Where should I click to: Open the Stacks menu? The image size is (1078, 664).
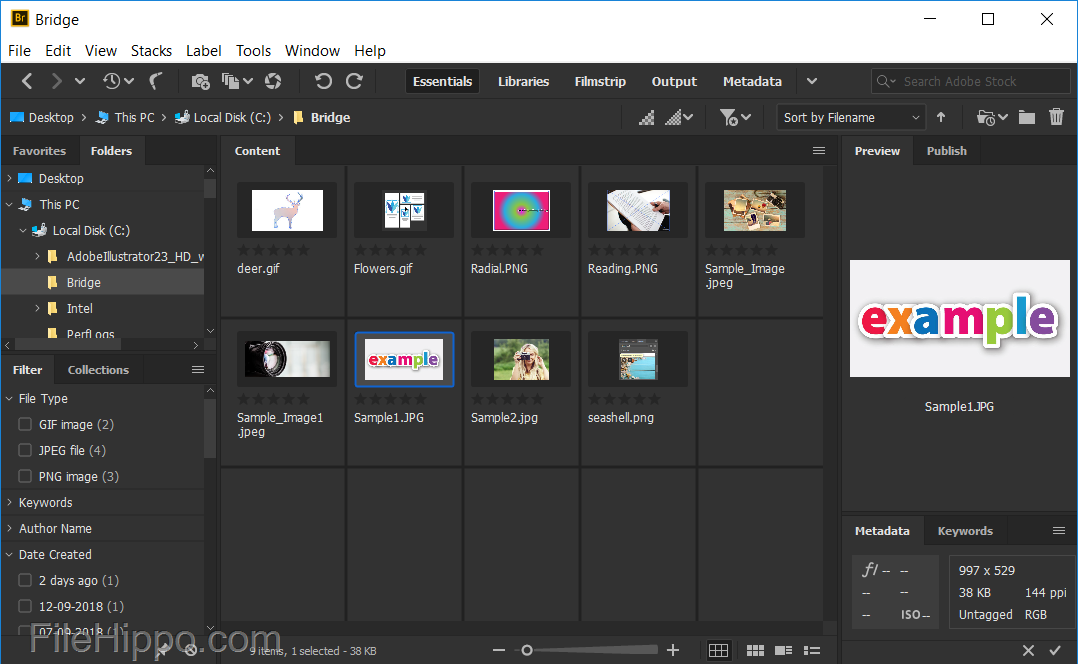151,50
